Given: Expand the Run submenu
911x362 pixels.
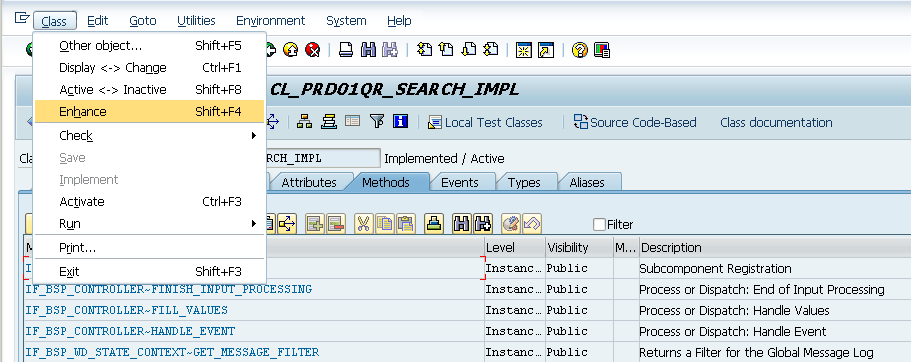Looking at the screenshot, I should pos(149,224).
